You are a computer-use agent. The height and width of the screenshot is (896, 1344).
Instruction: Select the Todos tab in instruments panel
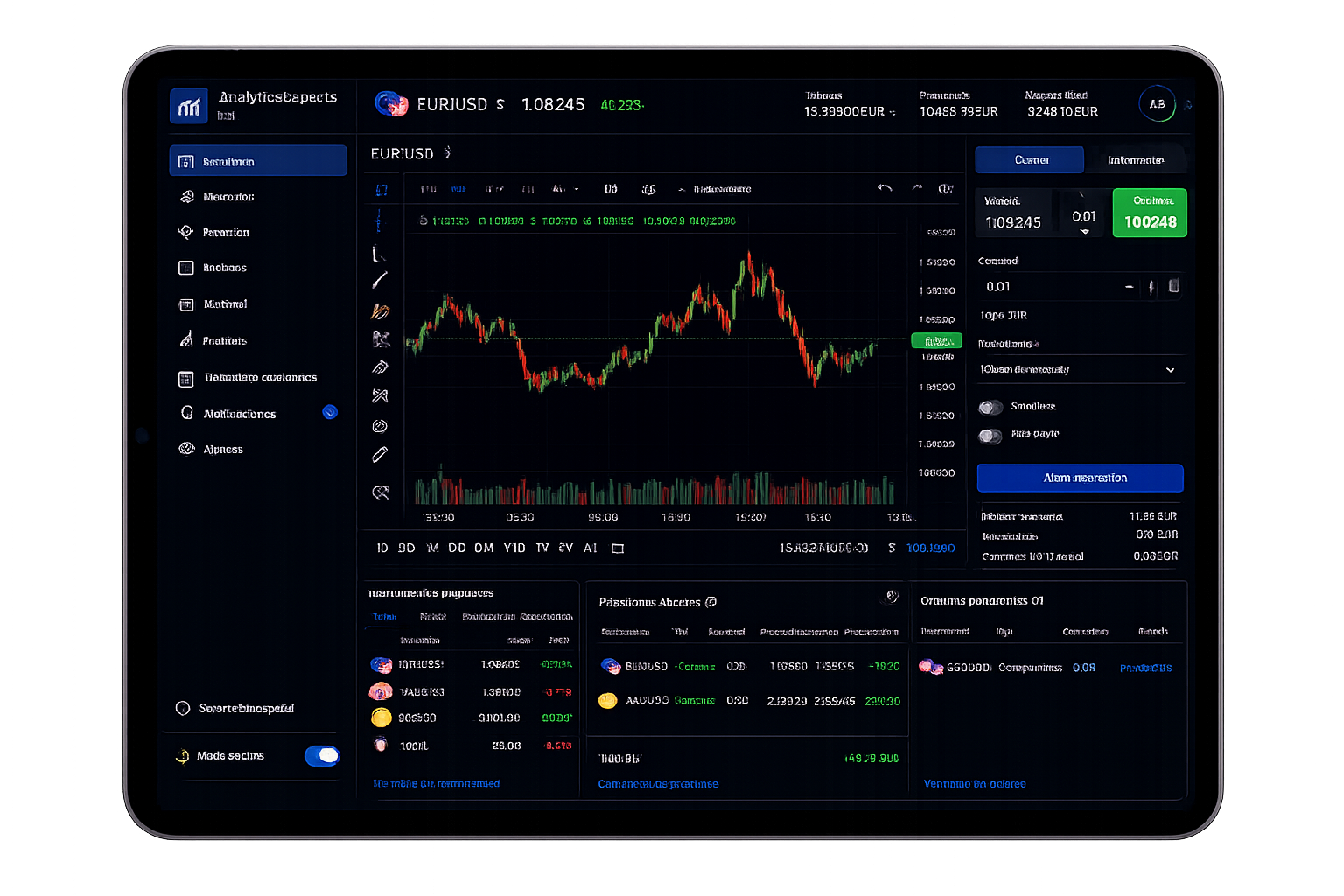[x=384, y=617]
